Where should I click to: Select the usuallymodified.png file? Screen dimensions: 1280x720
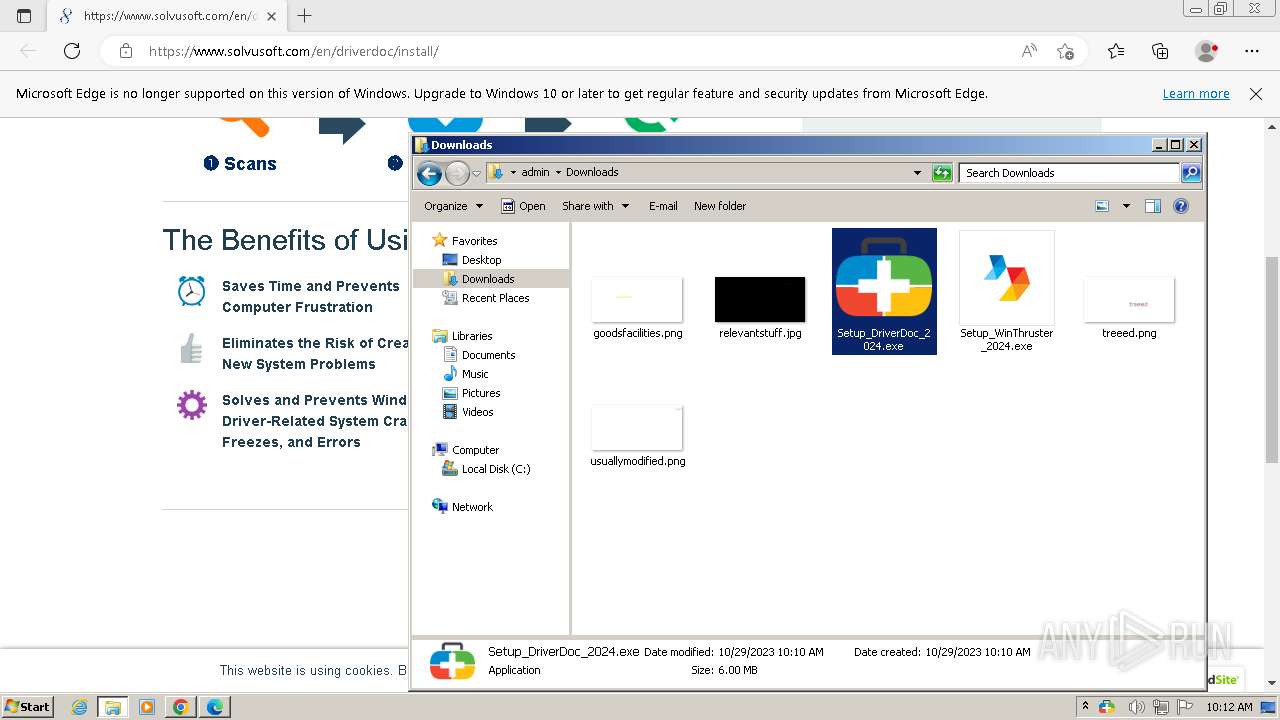tap(637, 436)
